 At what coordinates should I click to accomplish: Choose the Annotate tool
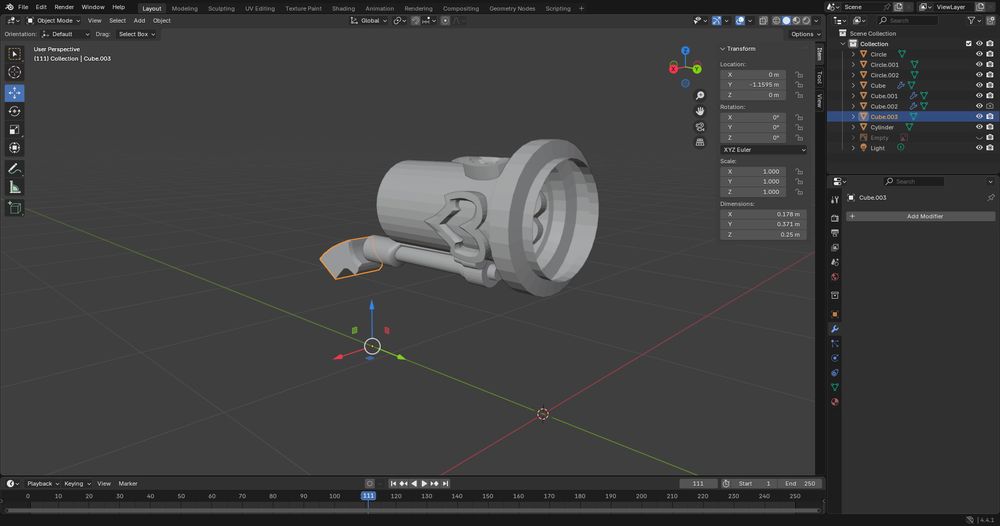pos(15,168)
